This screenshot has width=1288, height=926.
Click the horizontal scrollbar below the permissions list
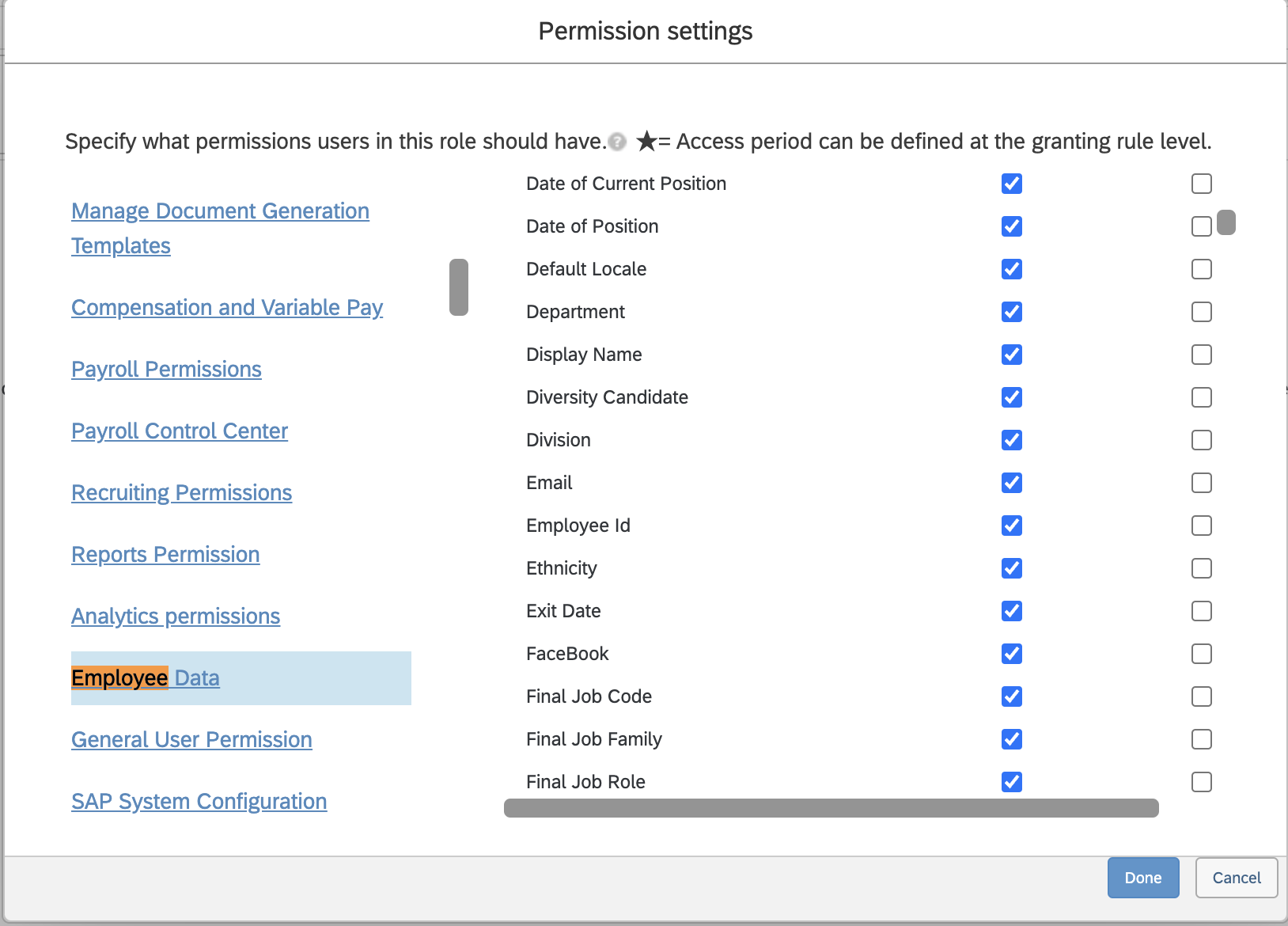click(831, 808)
